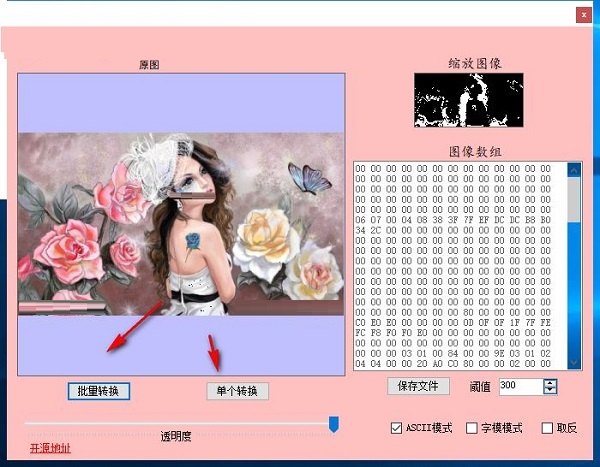The width and height of the screenshot is (600, 467).
Task: Click the 阈值 label
Action: [x=480, y=387]
